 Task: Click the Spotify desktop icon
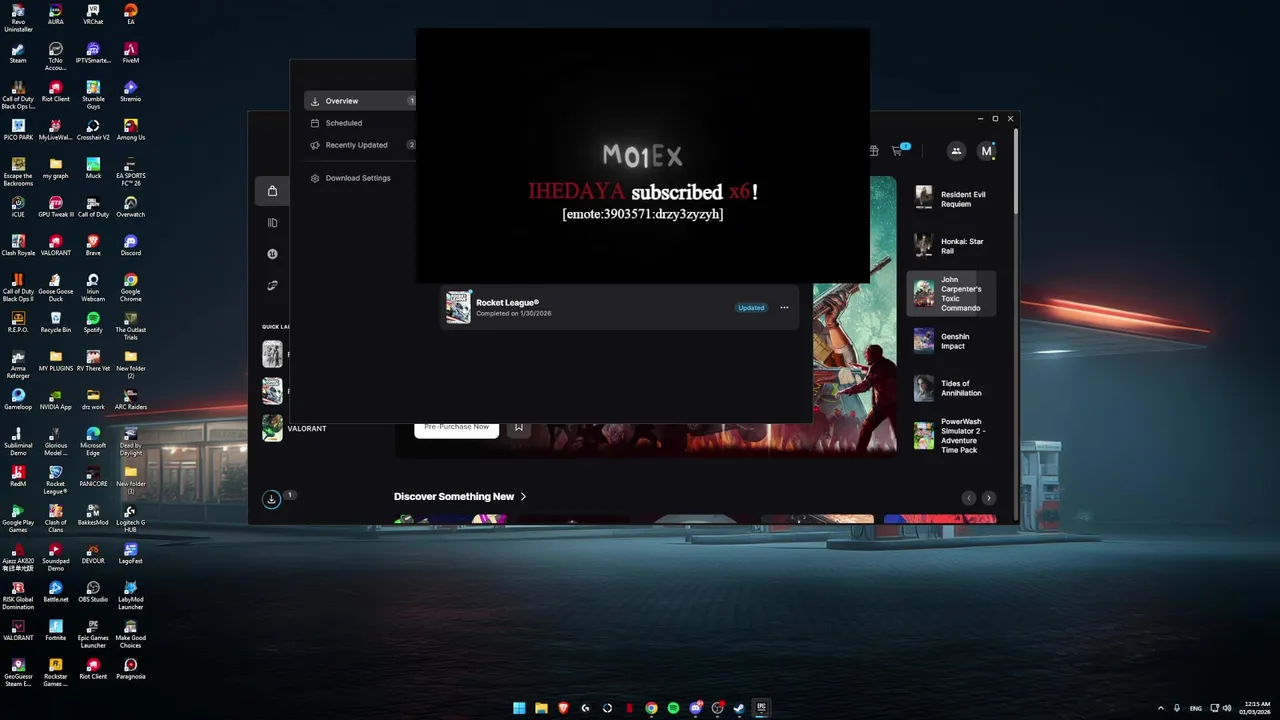[93, 323]
